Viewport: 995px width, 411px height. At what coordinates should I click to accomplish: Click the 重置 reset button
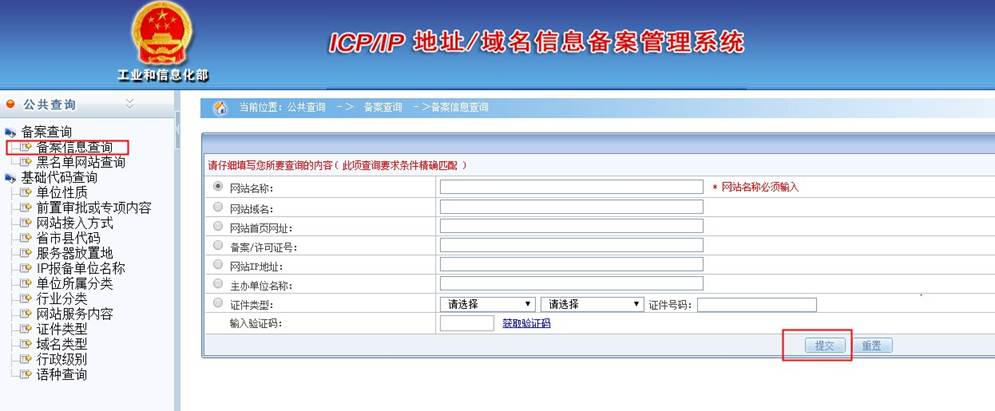[871, 345]
